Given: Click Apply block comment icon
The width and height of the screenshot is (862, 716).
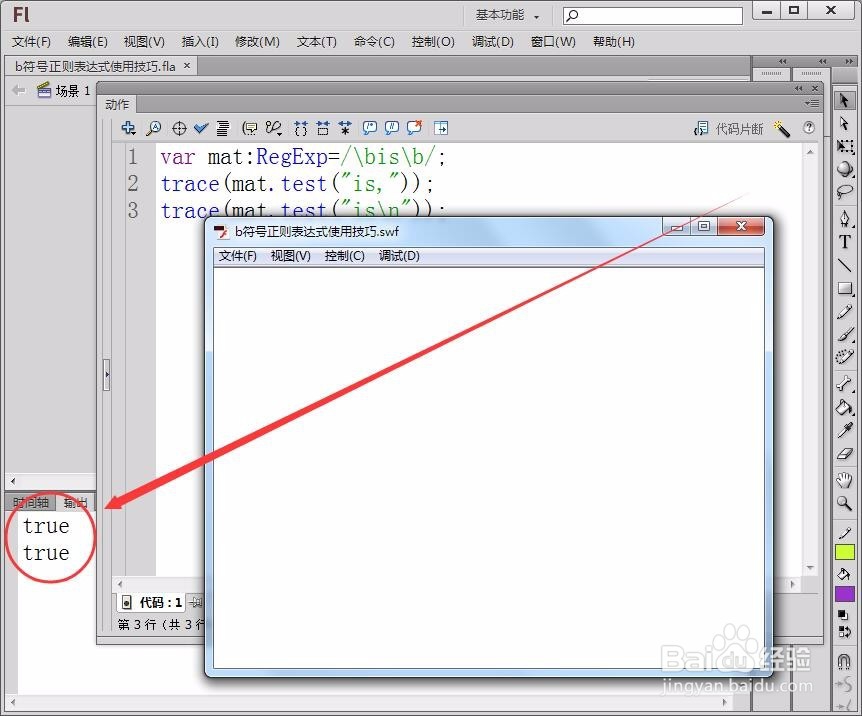Looking at the screenshot, I should 369,128.
